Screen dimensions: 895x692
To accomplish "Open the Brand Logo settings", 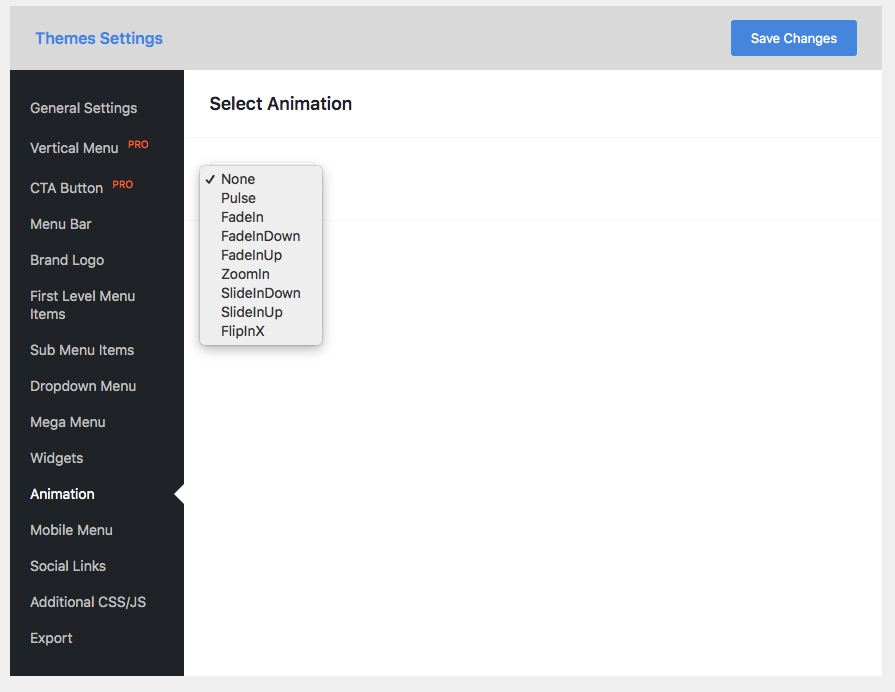I will [66, 260].
